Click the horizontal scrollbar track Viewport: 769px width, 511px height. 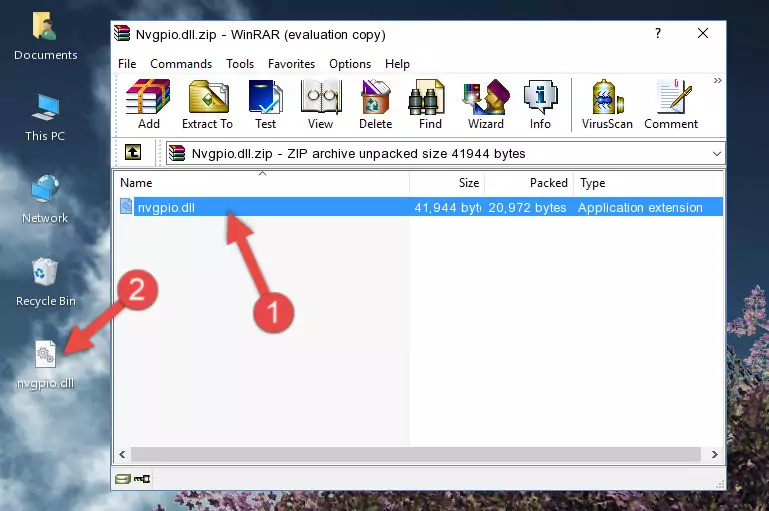(x=415, y=454)
